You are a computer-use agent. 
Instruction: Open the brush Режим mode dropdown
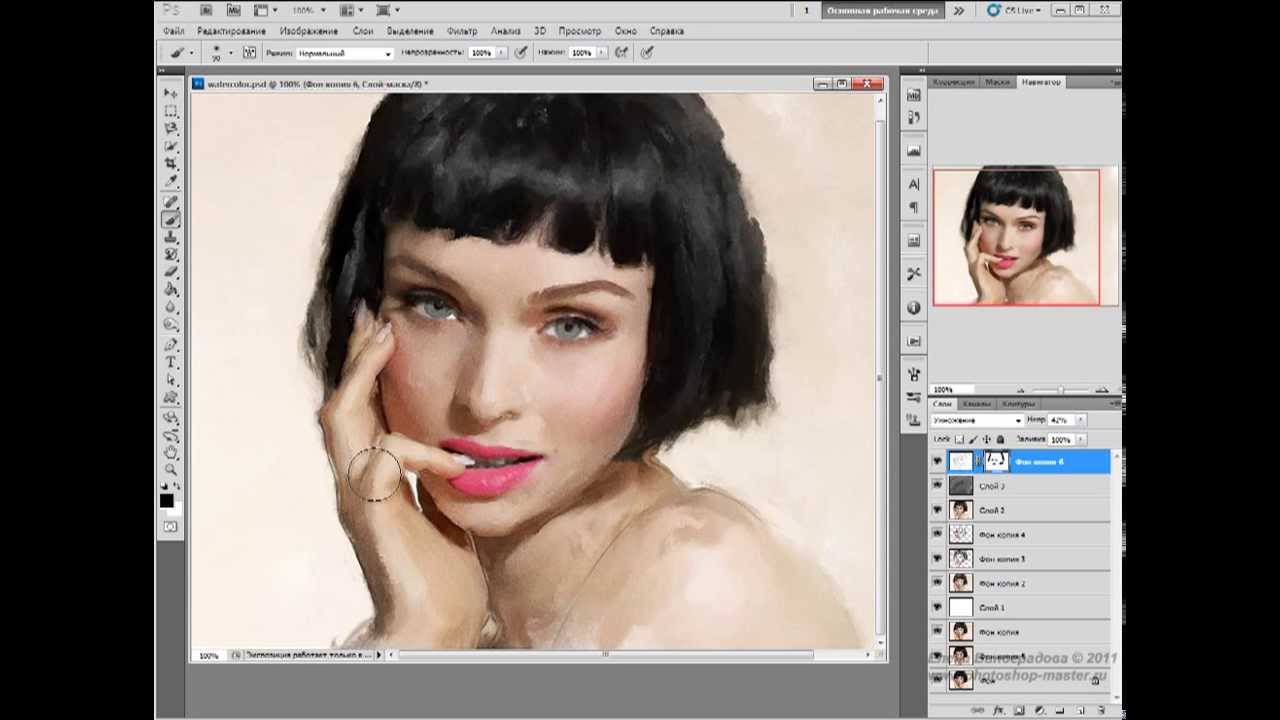click(344, 53)
